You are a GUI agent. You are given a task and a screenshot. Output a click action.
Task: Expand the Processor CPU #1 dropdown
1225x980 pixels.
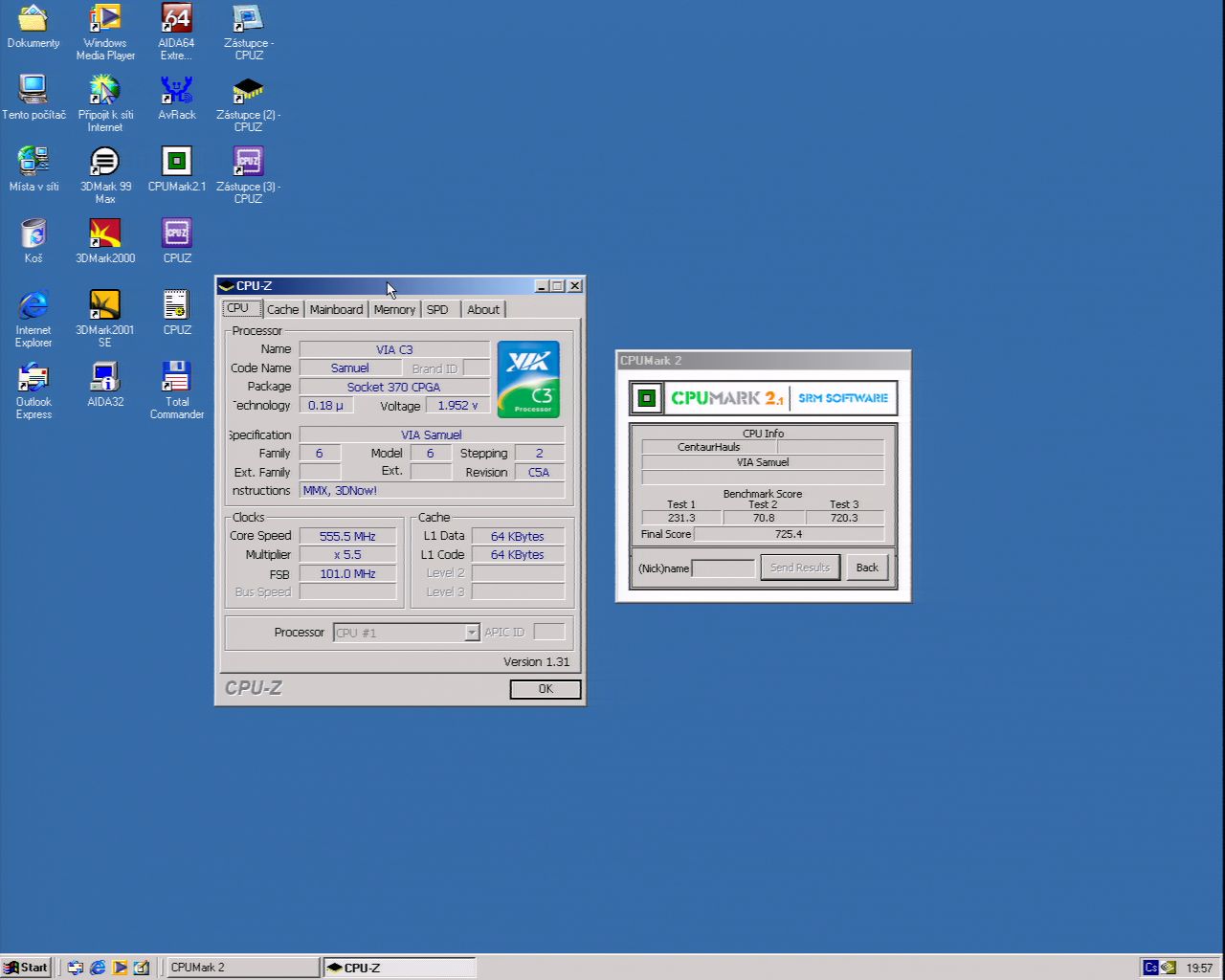(472, 633)
